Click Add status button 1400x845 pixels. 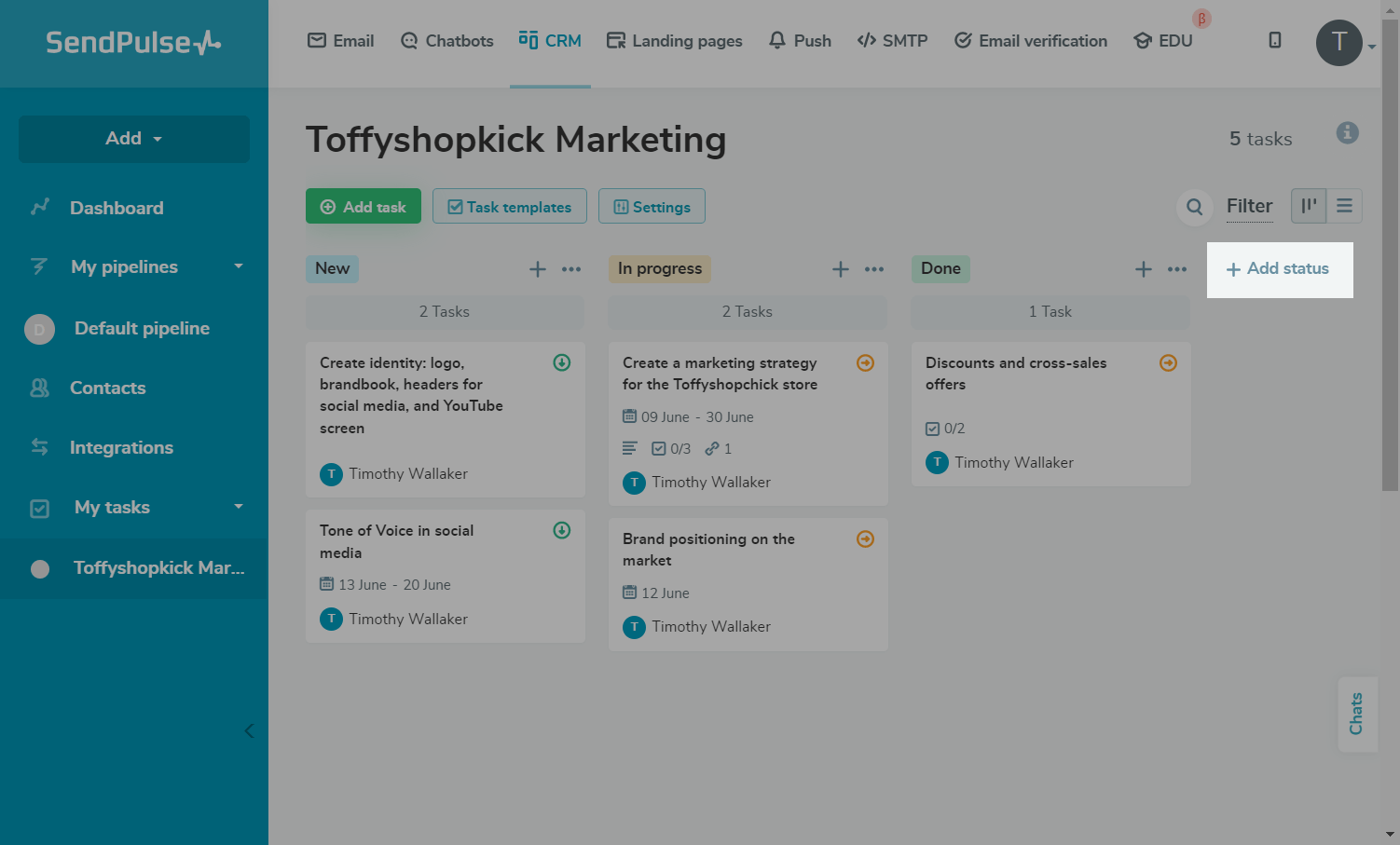point(1279,269)
